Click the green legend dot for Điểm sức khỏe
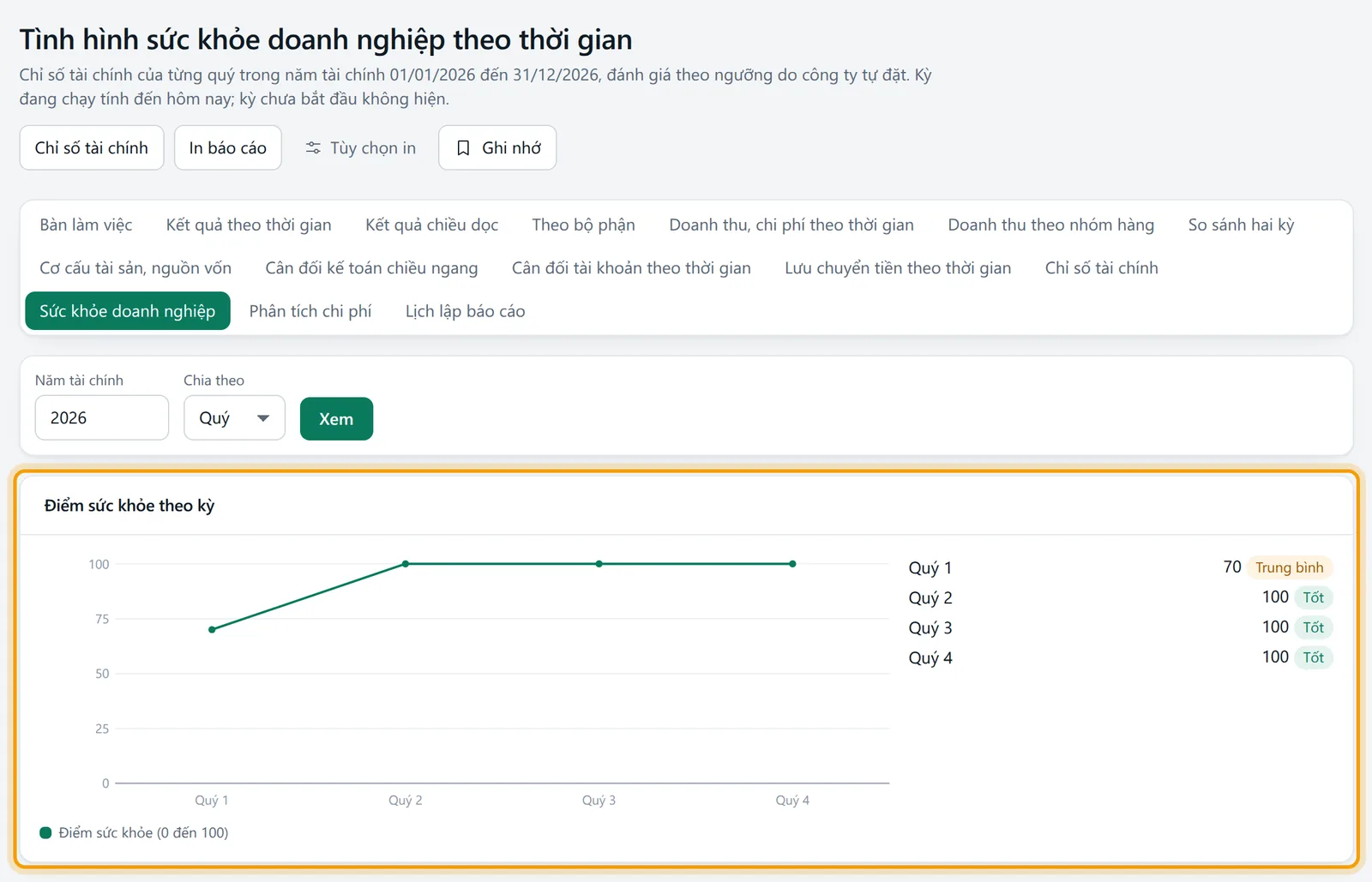 [45, 833]
